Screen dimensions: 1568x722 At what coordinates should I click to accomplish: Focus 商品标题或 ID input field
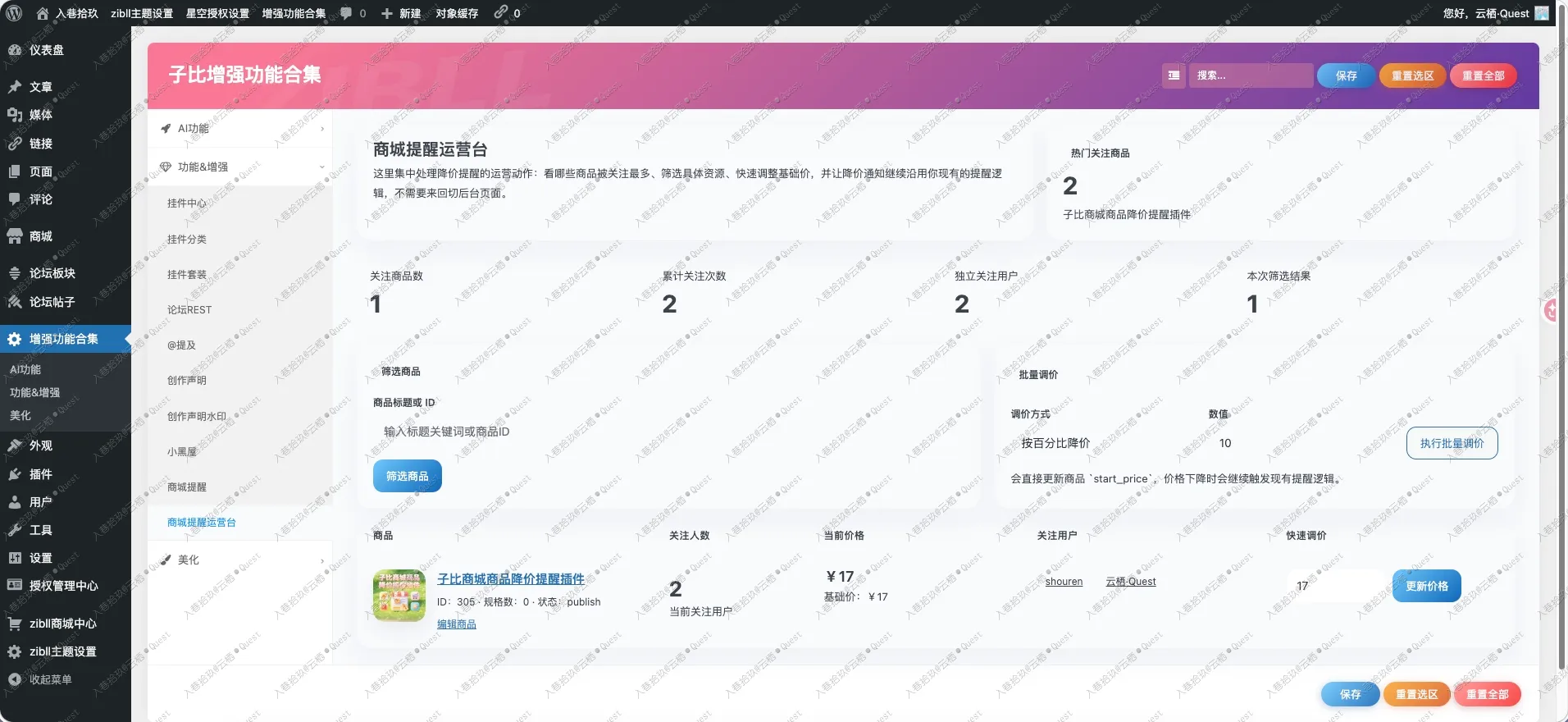(x=668, y=432)
